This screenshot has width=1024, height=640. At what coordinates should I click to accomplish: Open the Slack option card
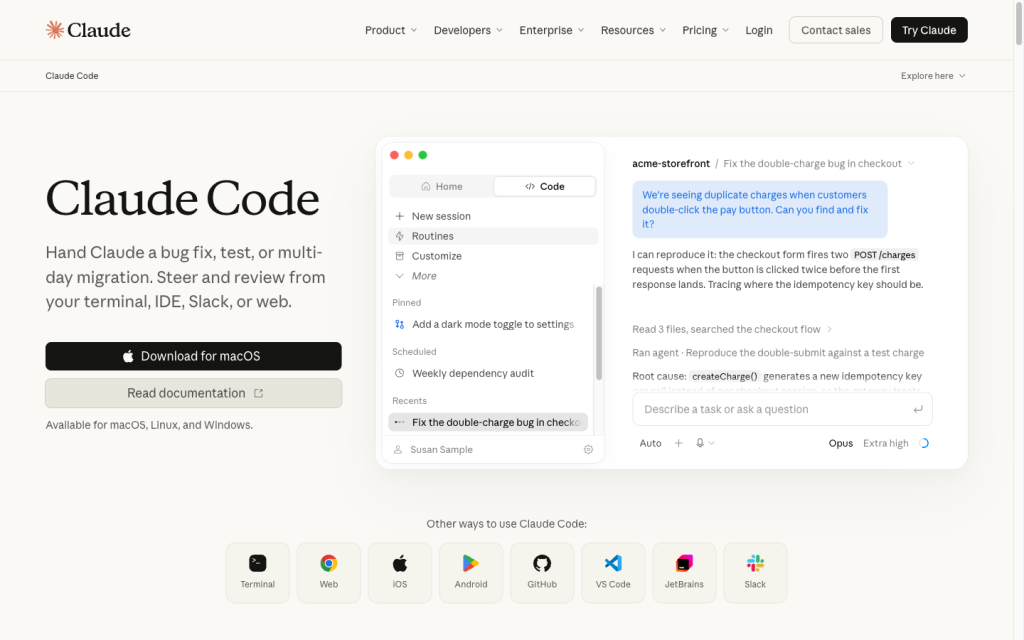click(756, 573)
